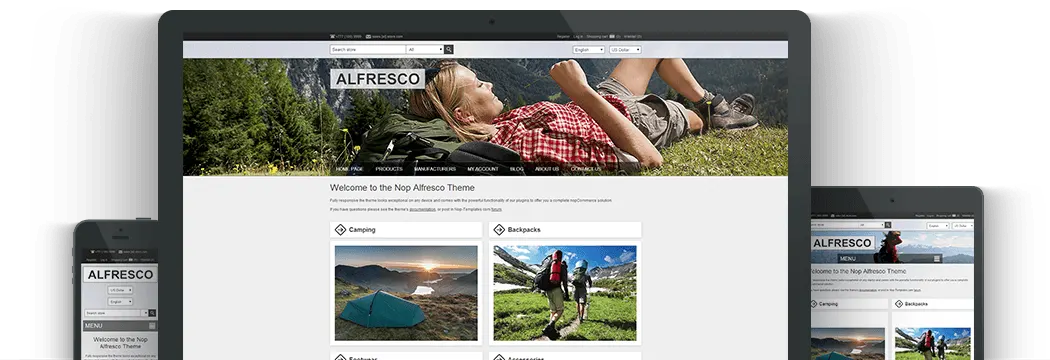Tap the Camping category title on the tablet

tap(828, 304)
